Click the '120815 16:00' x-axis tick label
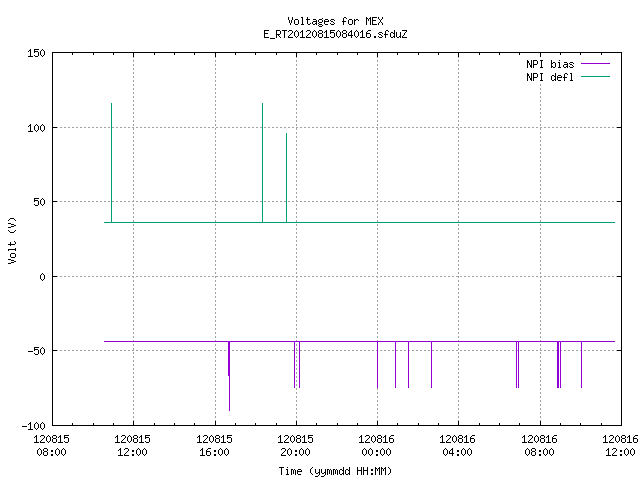Viewport: 640px width, 480px height. 214,446
